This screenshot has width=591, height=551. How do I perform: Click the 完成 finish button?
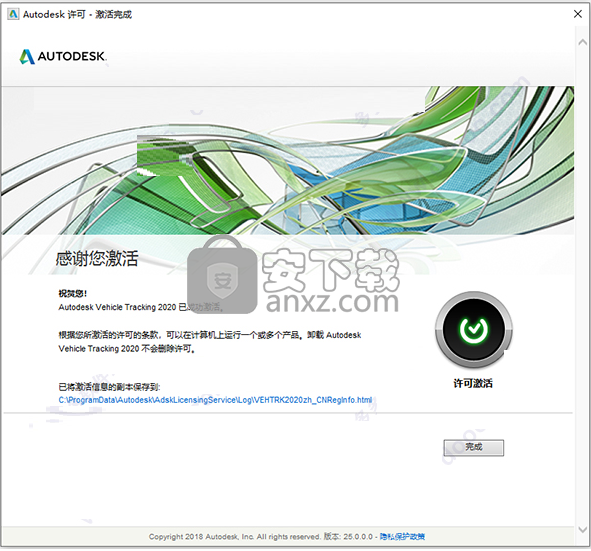coord(473,447)
